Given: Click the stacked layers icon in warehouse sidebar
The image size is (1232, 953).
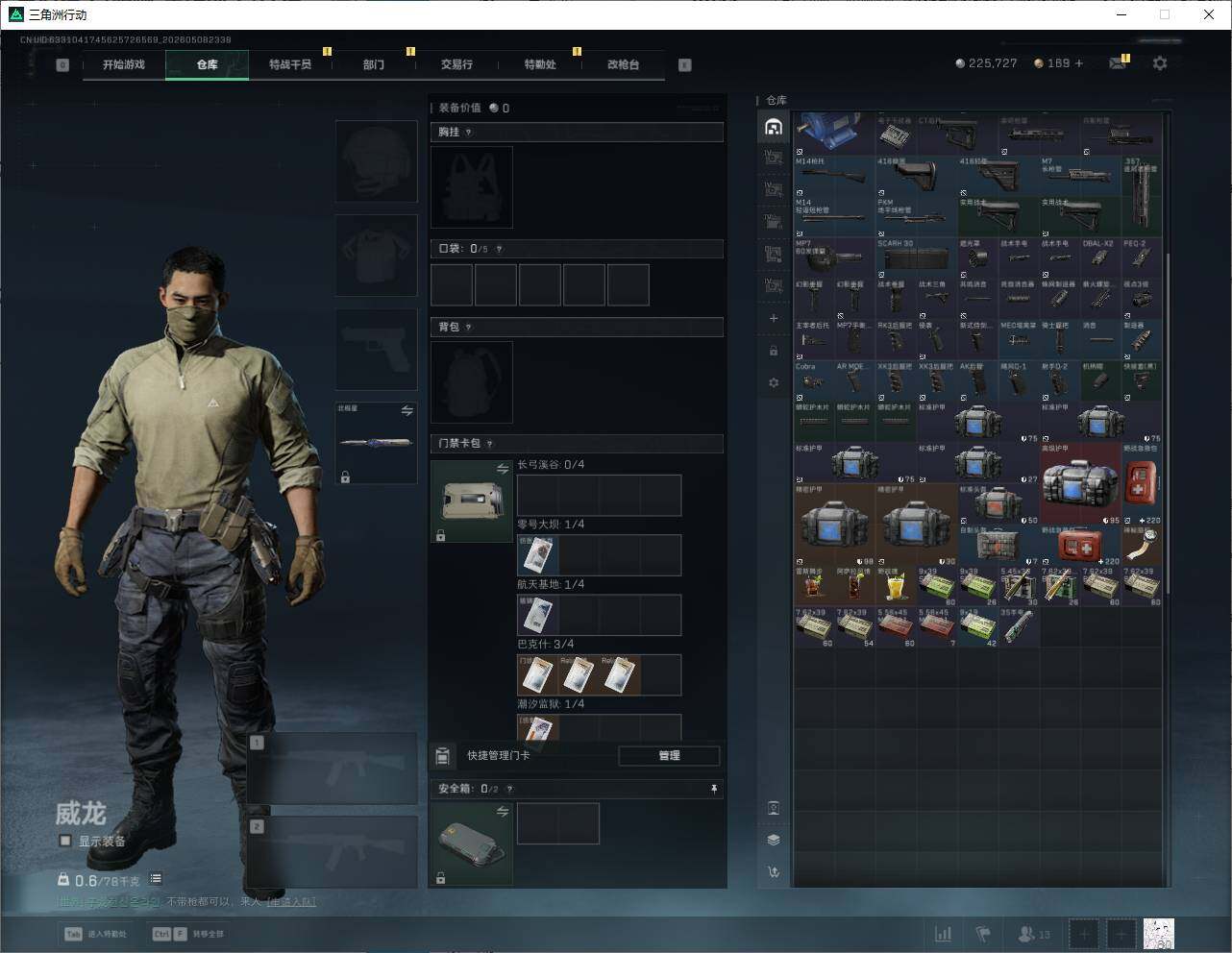Looking at the screenshot, I should 774,840.
